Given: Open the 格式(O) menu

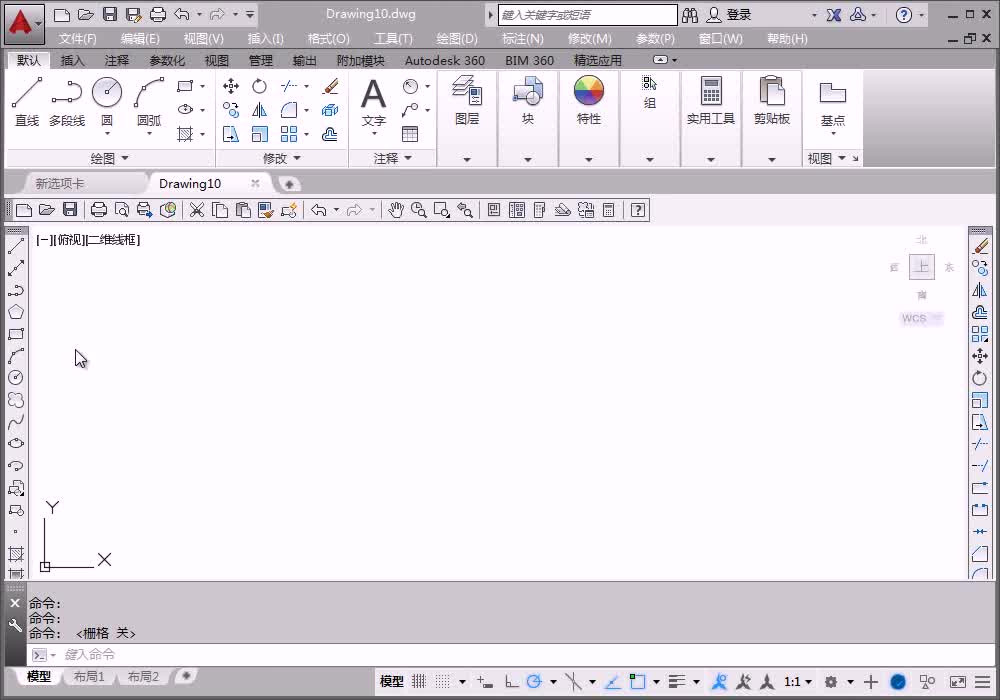Looking at the screenshot, I should [x=328, y=39].
